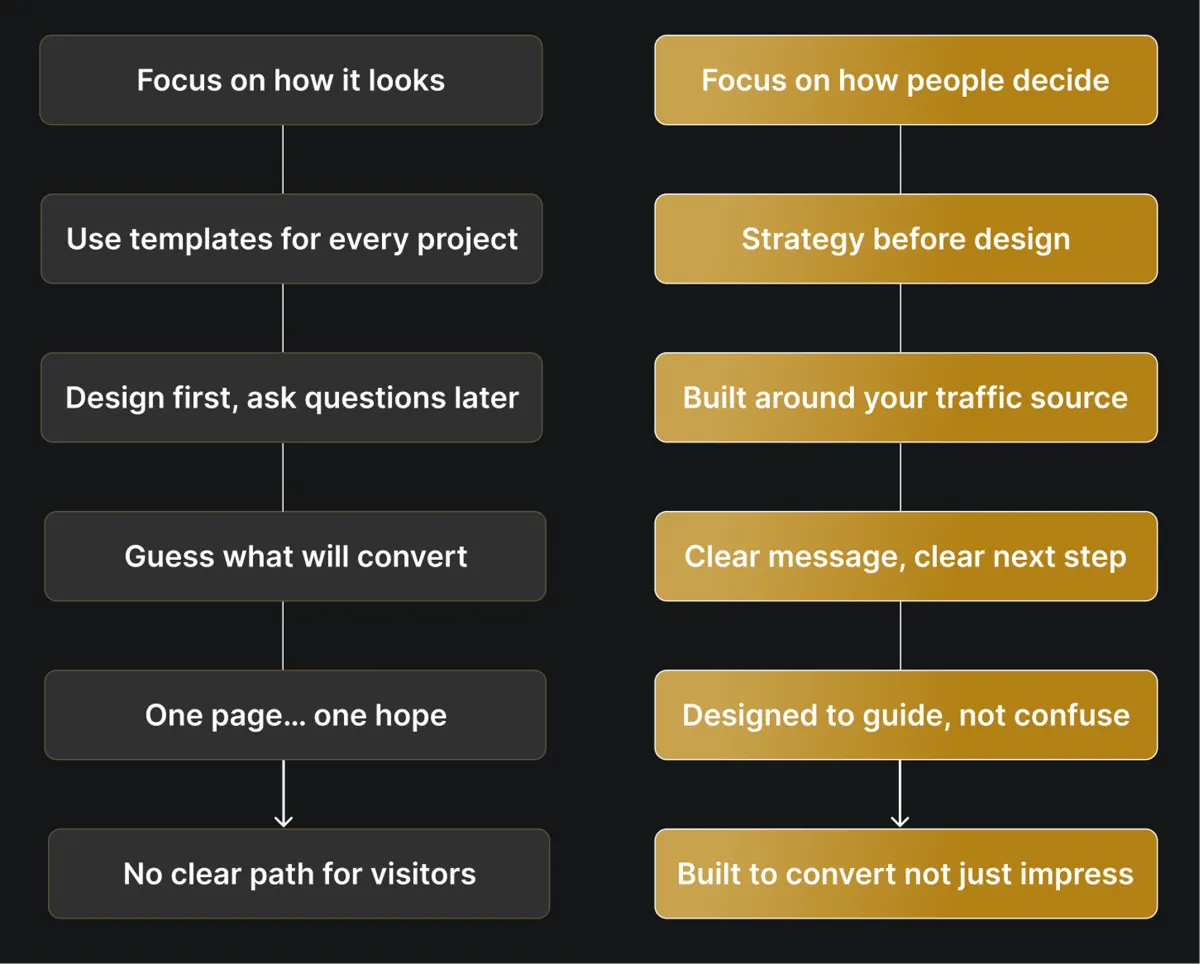The width and height of the screenshot is (1200, 964).
Task: Click arrowhead above 'Built to convert' box
Action: (900, 821)
